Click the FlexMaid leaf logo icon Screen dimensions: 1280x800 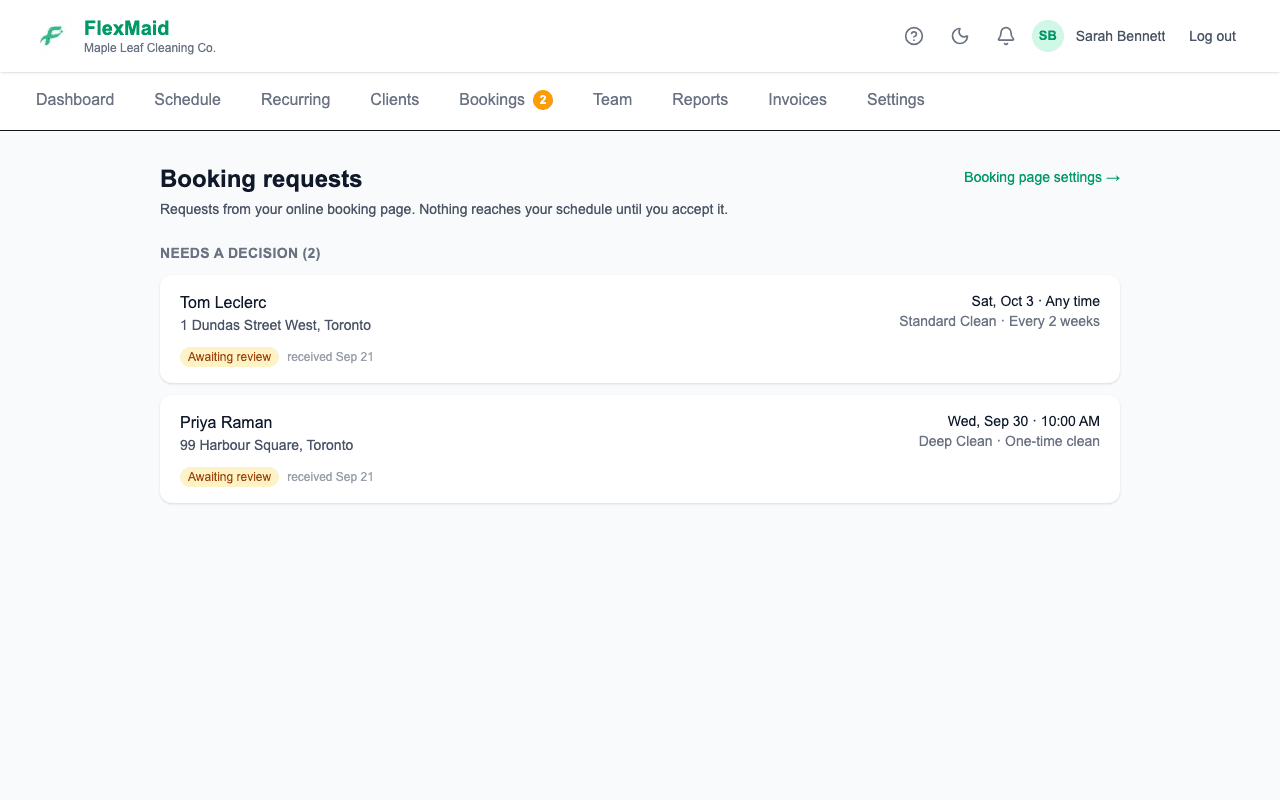[x=51, y=36]
